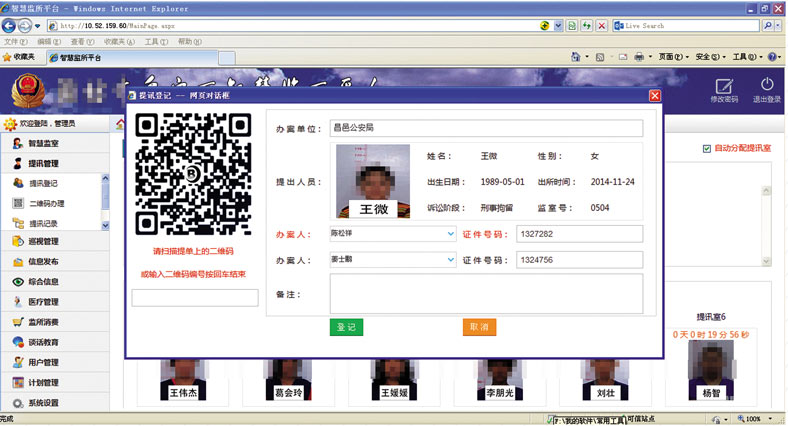The height and width of the screenshot is (426, 788).
Task: Click the 王微 detainee photo in dialog
Action: (373, 181)
